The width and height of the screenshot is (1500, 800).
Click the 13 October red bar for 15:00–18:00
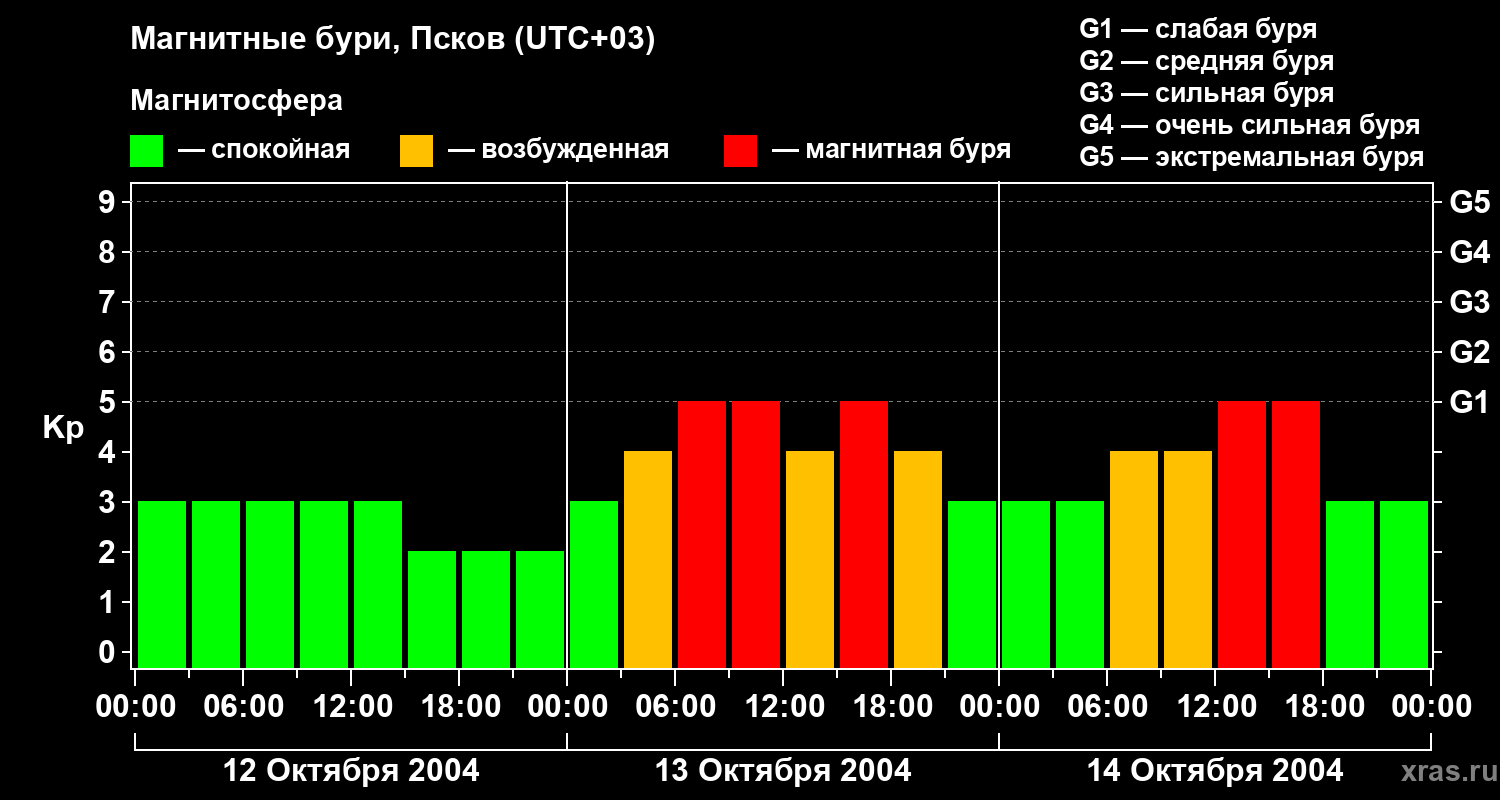tap(864, 534)
